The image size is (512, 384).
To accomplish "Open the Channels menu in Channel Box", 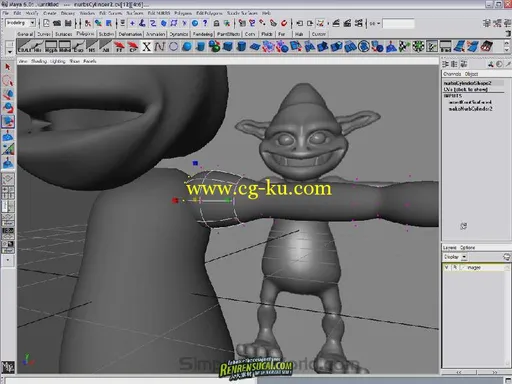I will click(452, 74).
